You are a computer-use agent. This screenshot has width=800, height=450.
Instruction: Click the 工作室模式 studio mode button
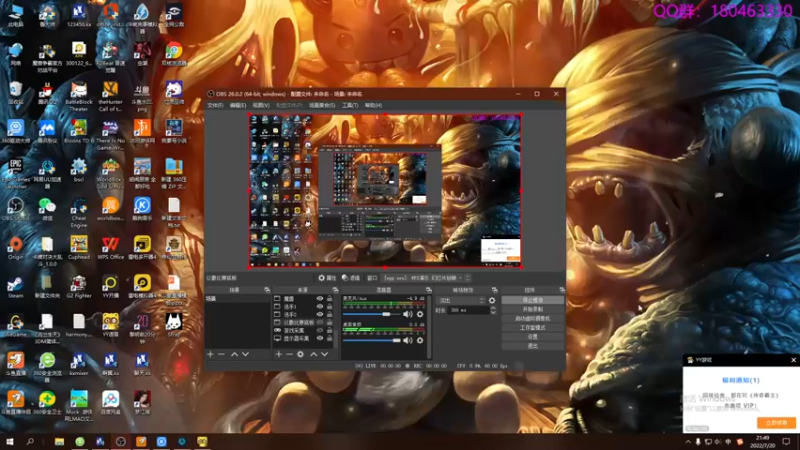533,328
